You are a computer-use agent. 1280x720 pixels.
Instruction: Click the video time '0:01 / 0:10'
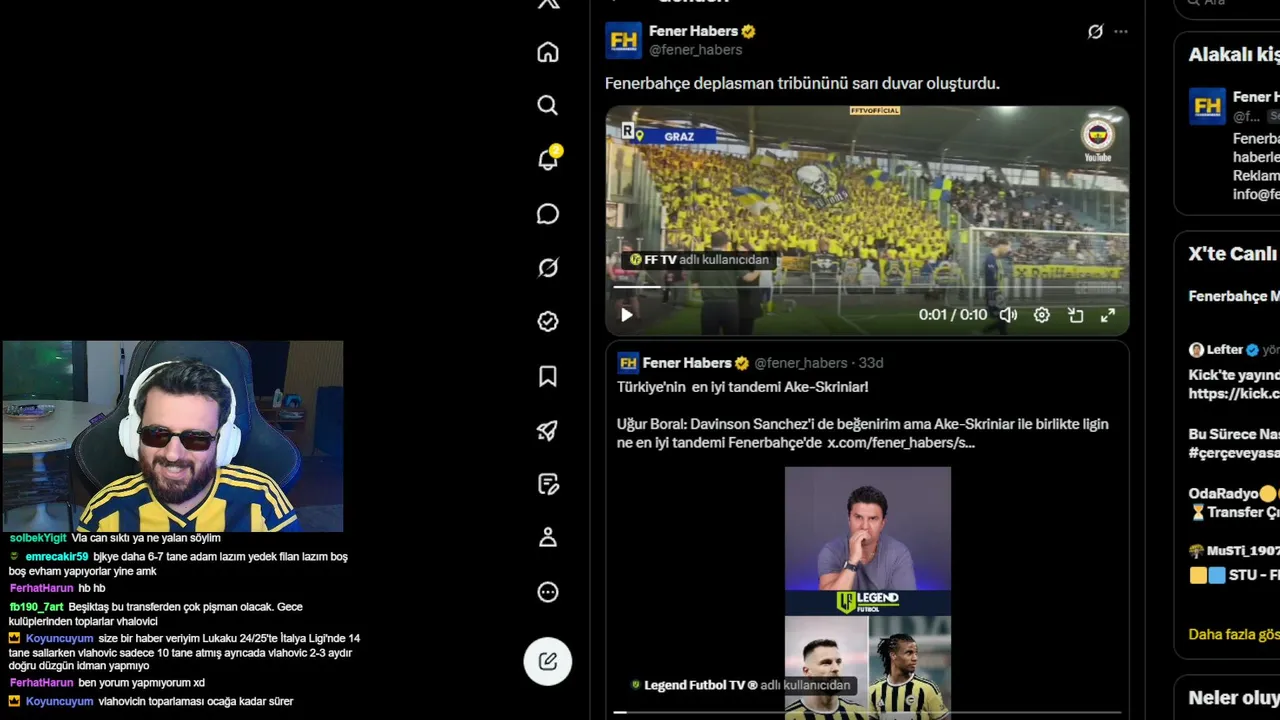953,315
